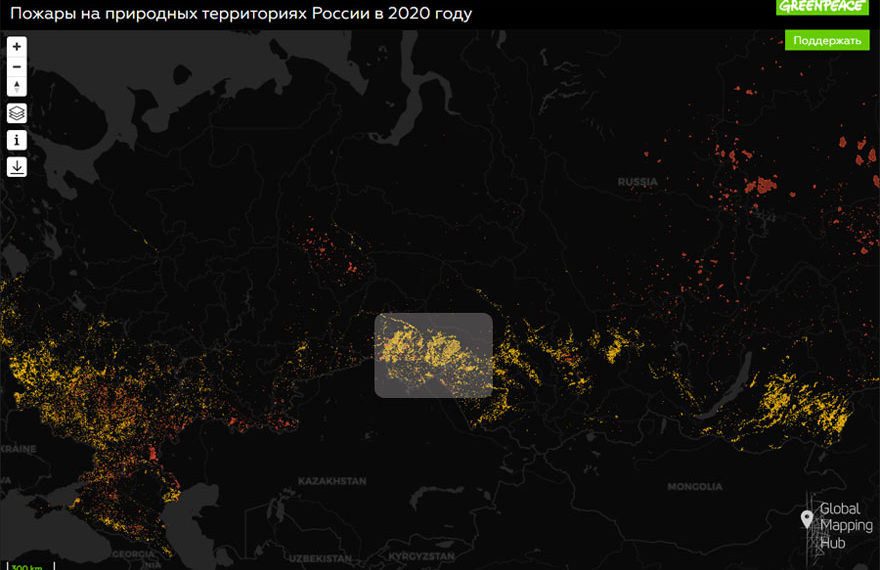The image size is (880, 570).
Task: Click the RUSSIA label on the map
Action: 637,182
